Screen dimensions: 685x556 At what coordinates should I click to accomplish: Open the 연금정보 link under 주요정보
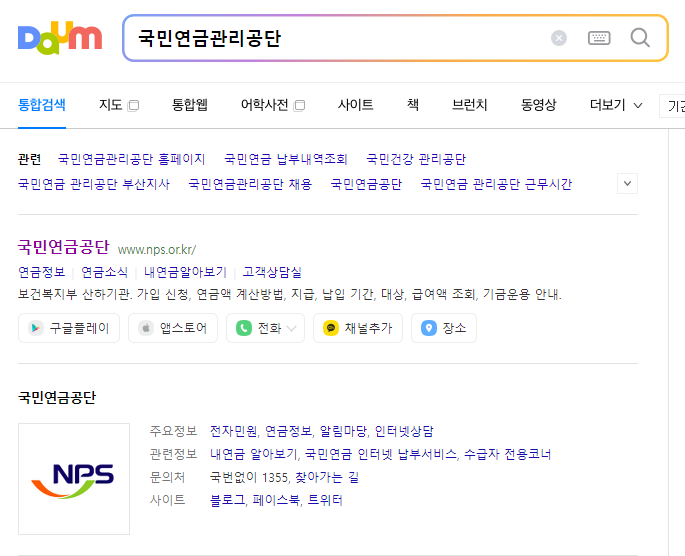[288, 432]
